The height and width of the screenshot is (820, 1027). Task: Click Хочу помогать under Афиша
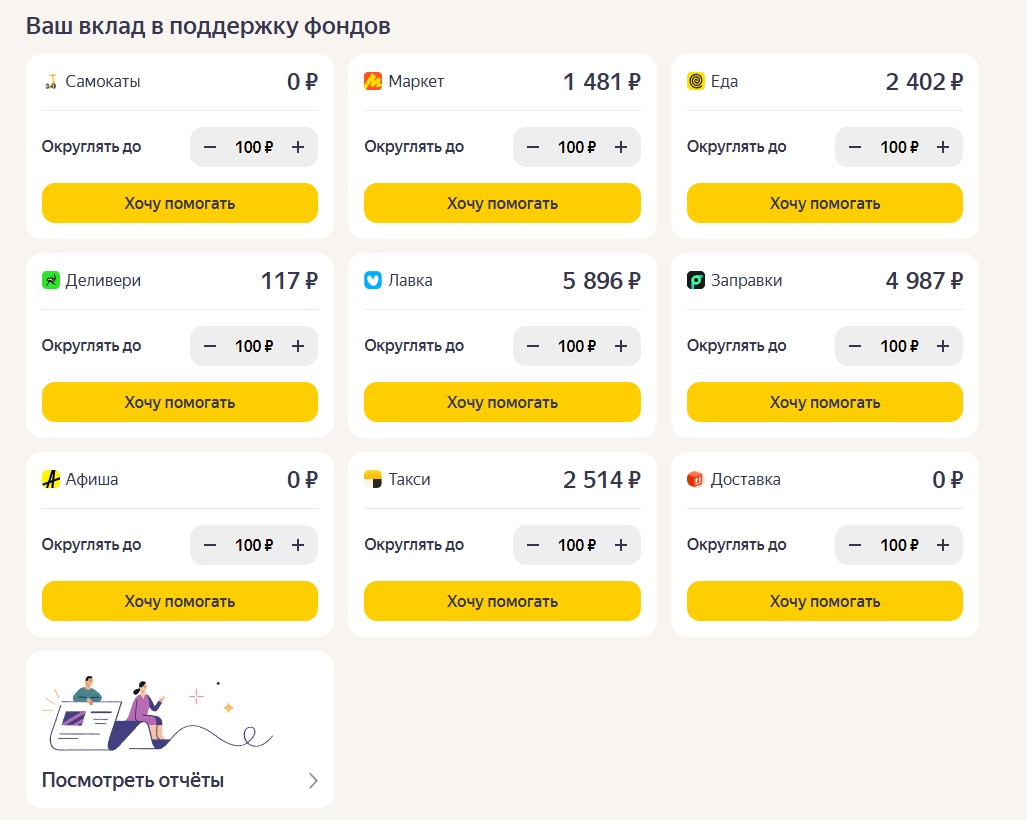tap(180, 601)
